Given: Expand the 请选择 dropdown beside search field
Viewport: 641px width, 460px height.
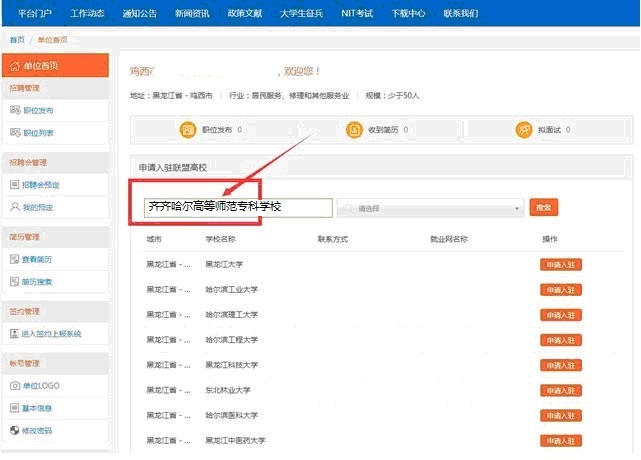Looking at the screenshot, I should [431, 208].
